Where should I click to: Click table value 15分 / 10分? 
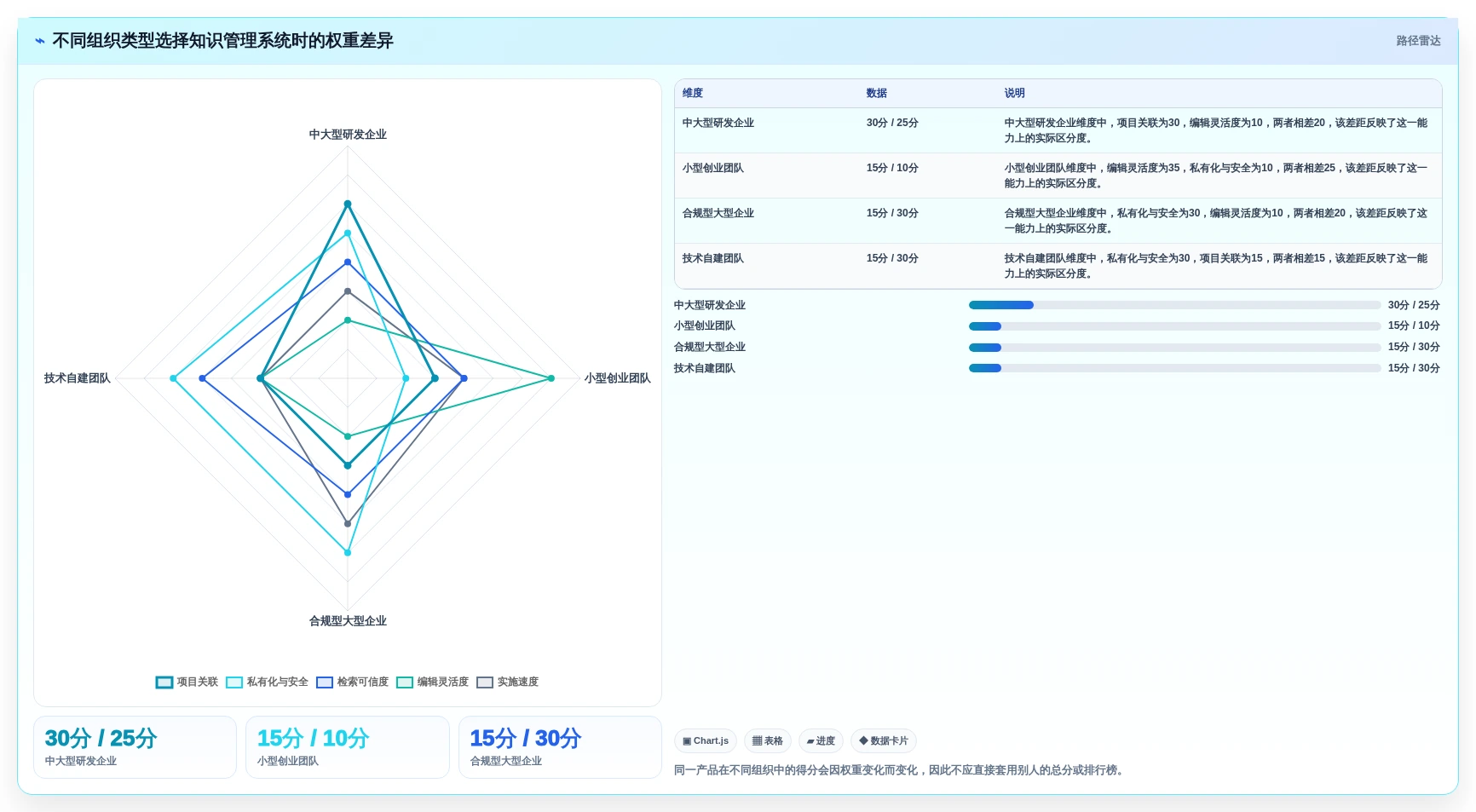click(892, 168)
